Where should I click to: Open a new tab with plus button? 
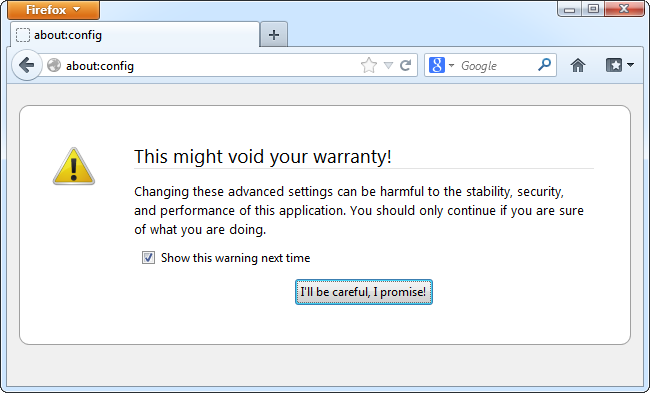pos(274,35)
